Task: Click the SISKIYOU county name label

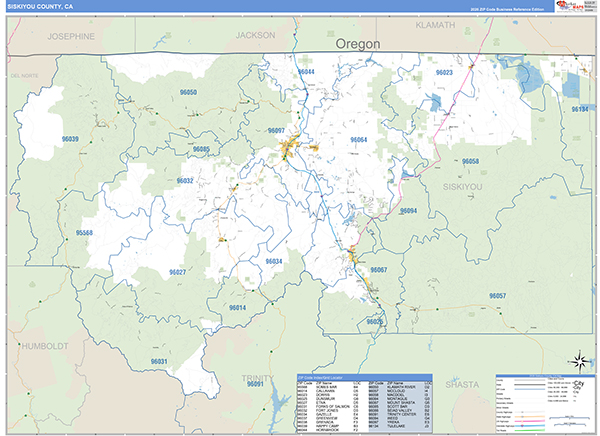Action: (462, 187)
